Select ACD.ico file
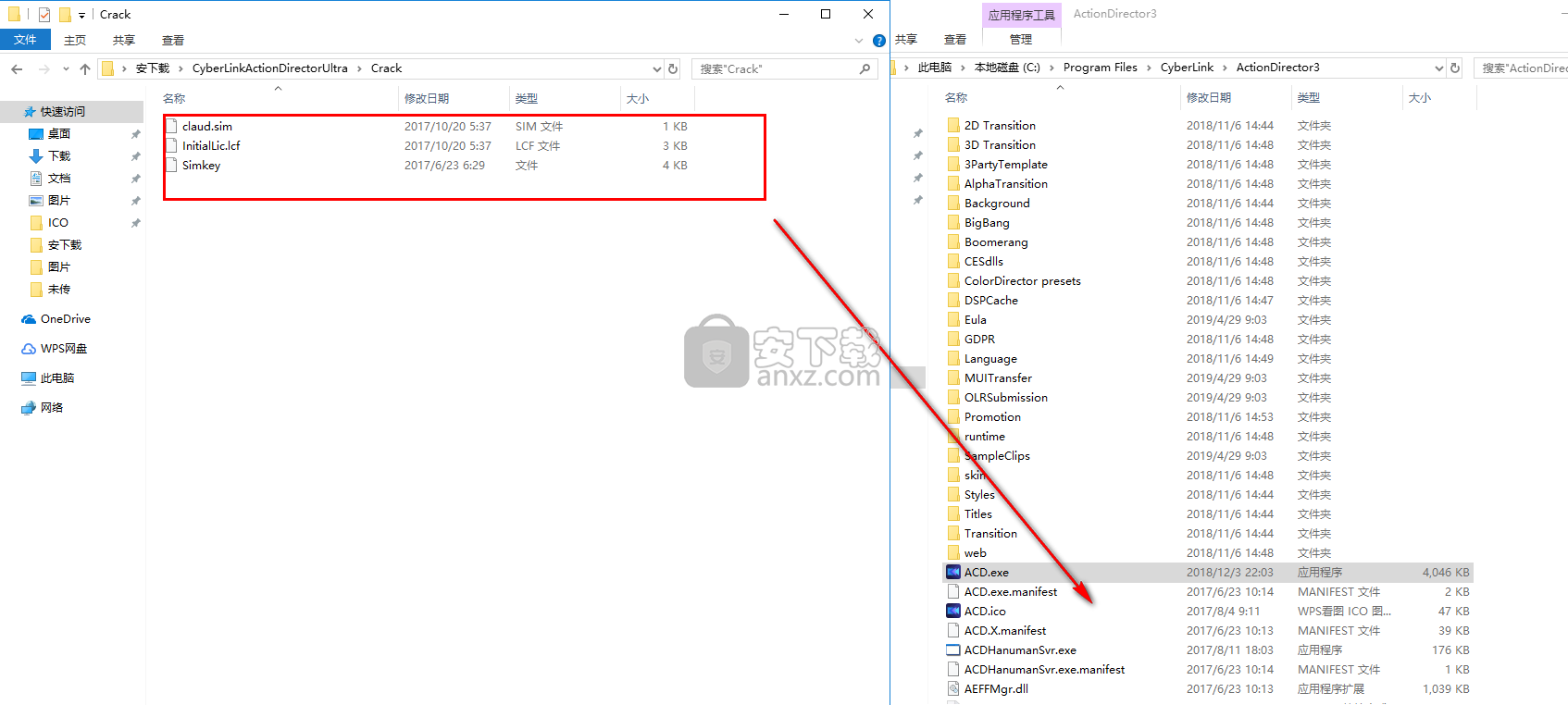This screenshot has width=1568, height=705. pos(985,612)
